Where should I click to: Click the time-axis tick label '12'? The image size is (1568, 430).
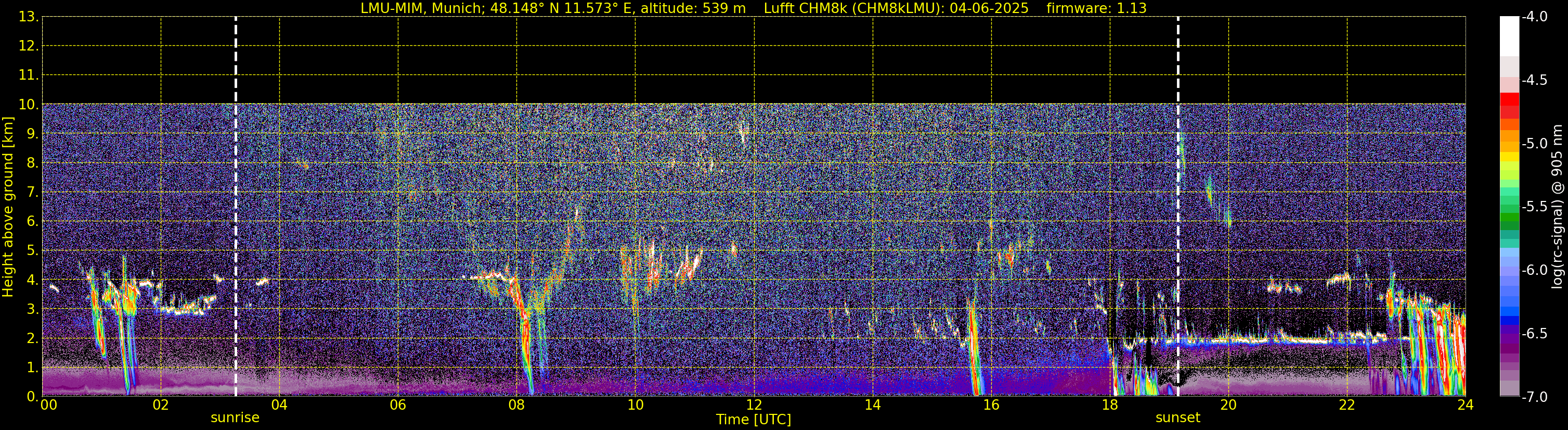coord(754,405)
